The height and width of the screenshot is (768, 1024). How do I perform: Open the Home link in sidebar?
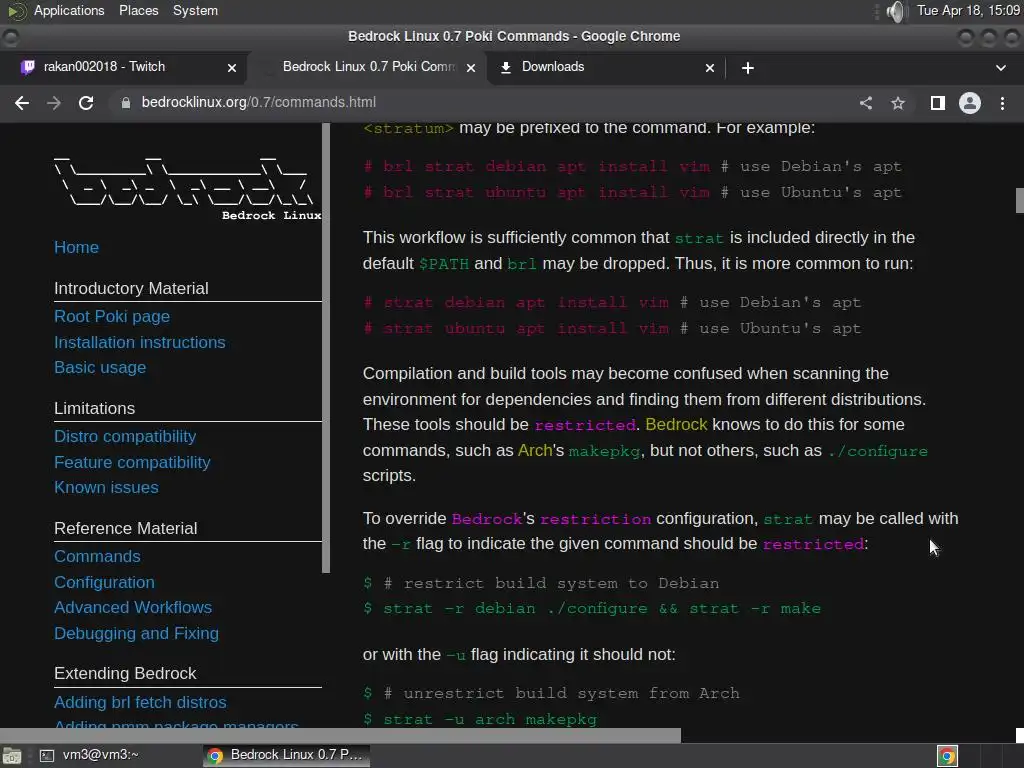pyautogui.click(x=76, y=248)
